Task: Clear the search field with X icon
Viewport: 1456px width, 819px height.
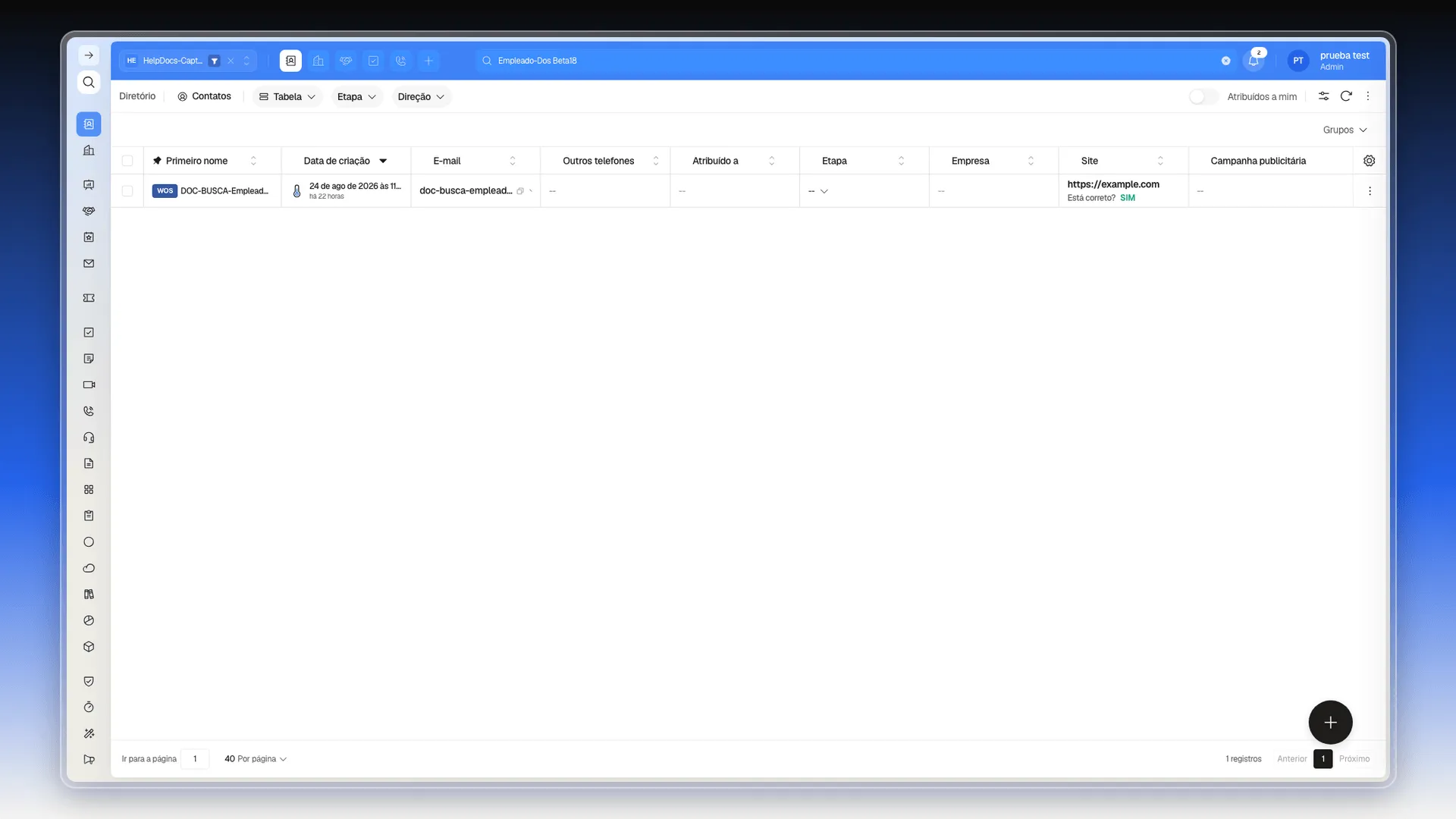Action: click(x=1225, y=61)
